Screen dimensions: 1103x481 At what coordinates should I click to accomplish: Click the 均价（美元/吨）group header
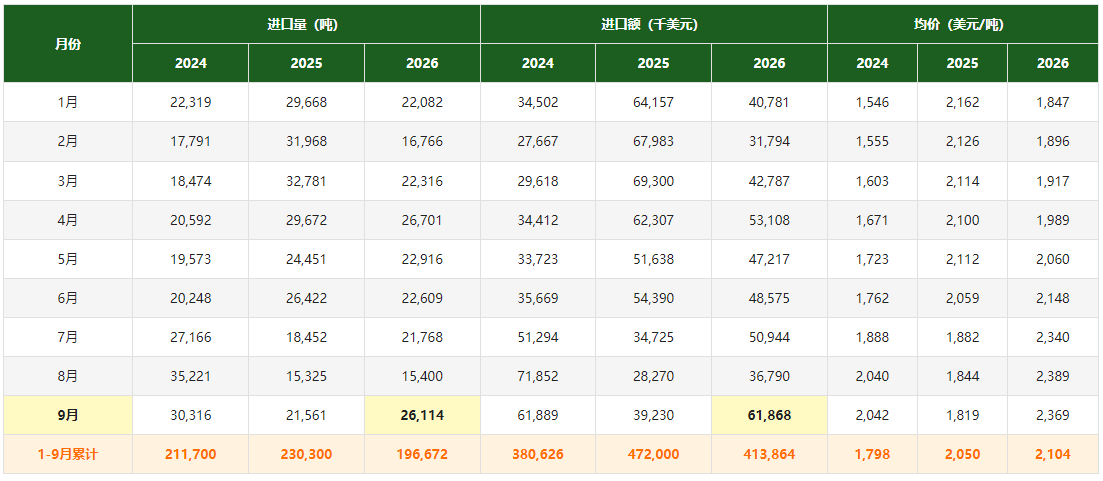click(962, 24)
